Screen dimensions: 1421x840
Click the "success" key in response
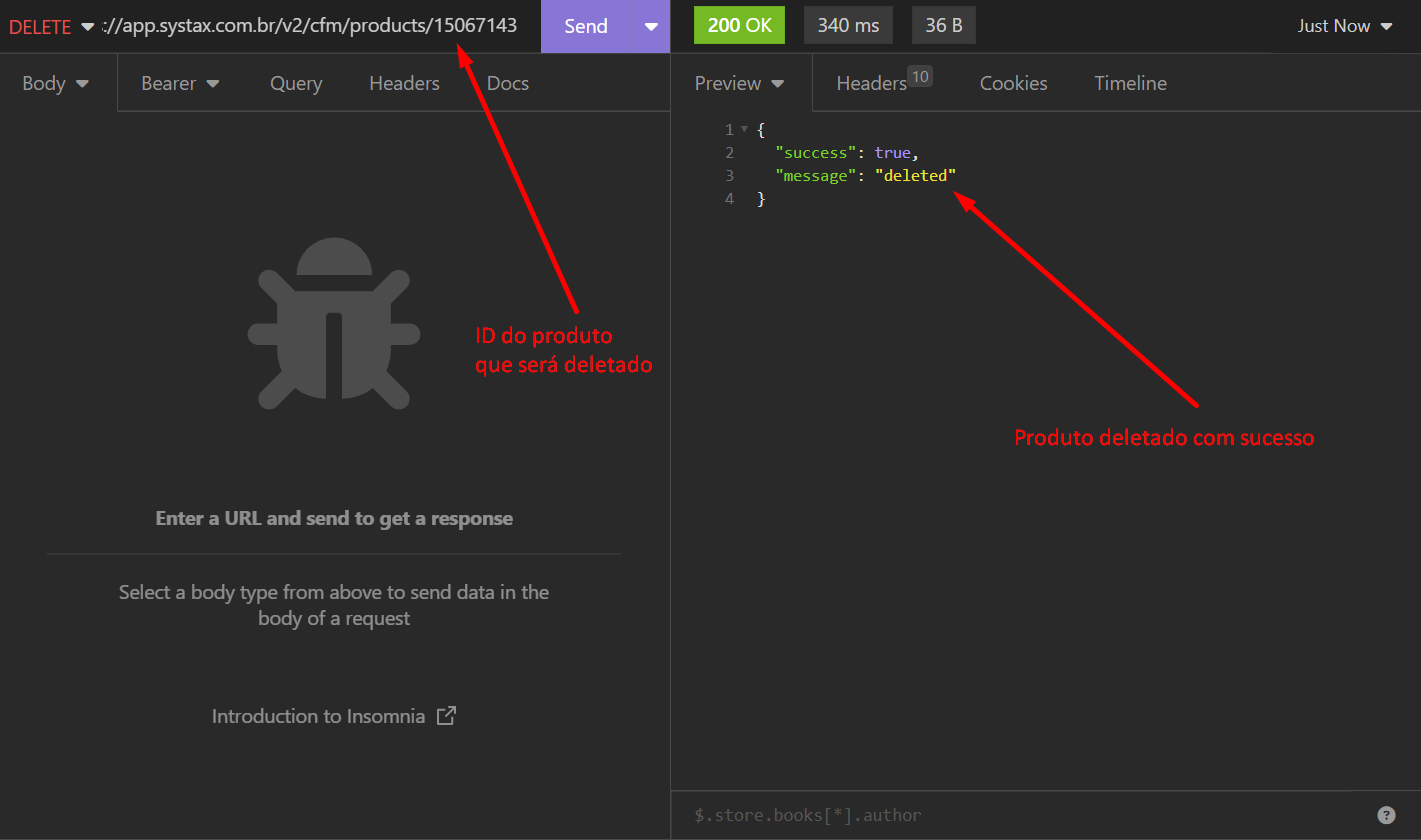coord(817,153)
